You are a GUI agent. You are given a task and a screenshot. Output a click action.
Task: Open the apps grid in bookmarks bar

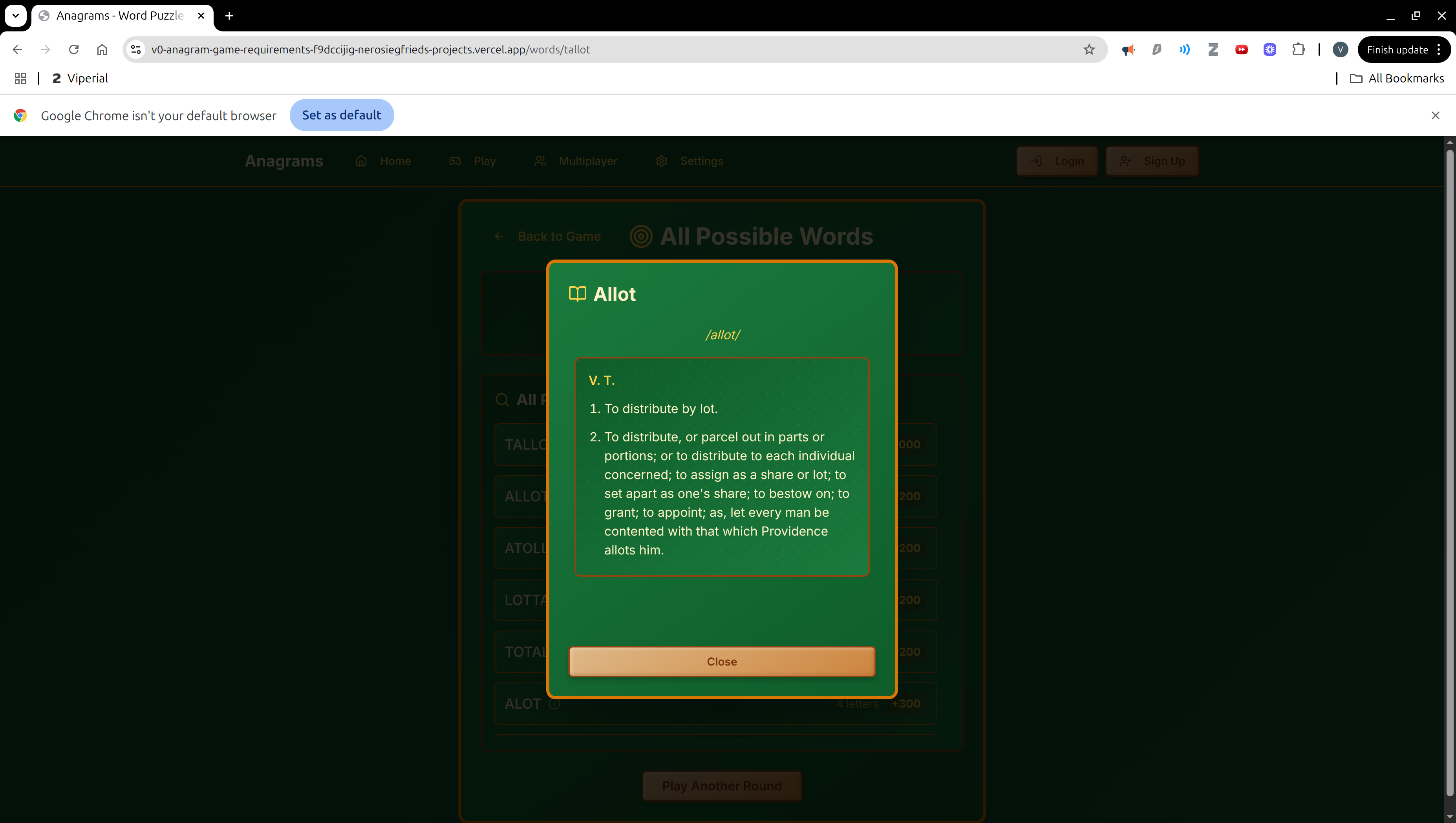tap(20, 79)
